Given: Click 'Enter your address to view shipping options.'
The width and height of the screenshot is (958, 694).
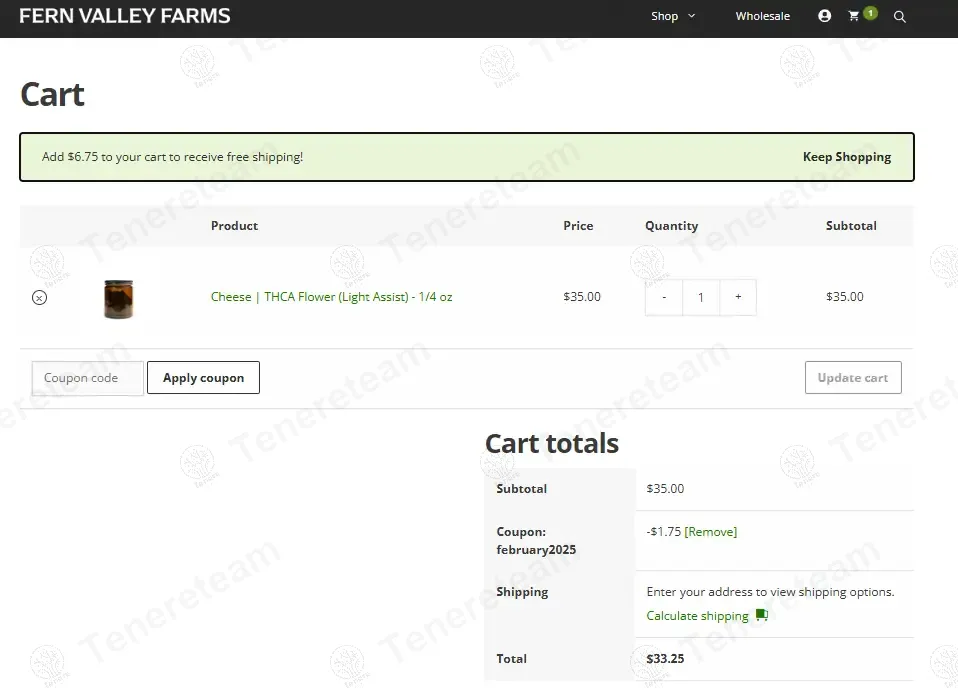Looking at the screenshot, I should tap(770, 592).
